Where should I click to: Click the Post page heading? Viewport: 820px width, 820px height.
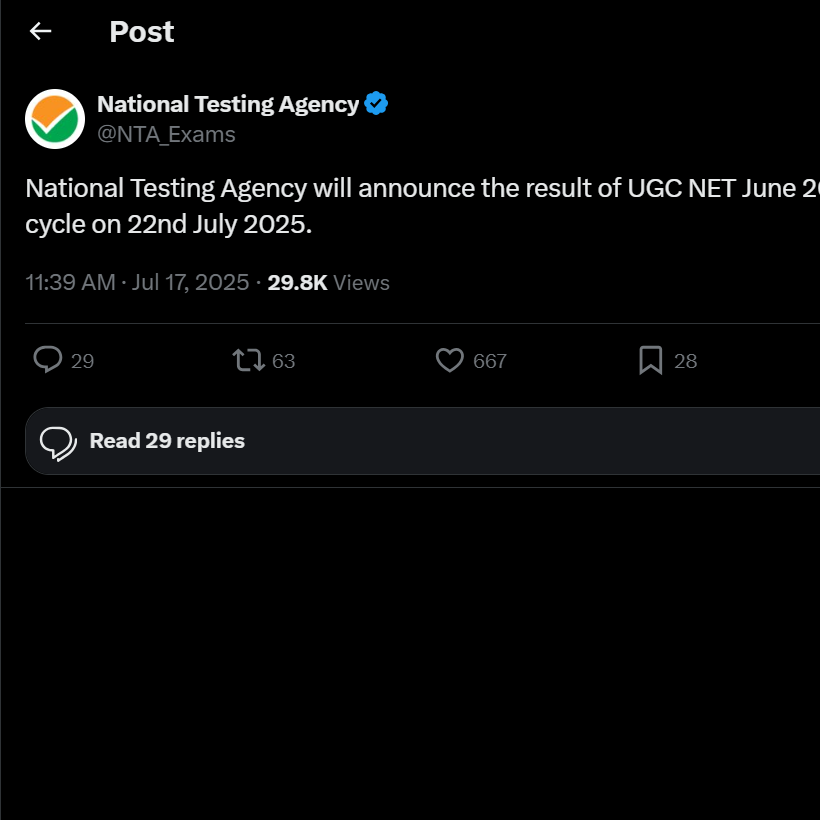point(141,32)
